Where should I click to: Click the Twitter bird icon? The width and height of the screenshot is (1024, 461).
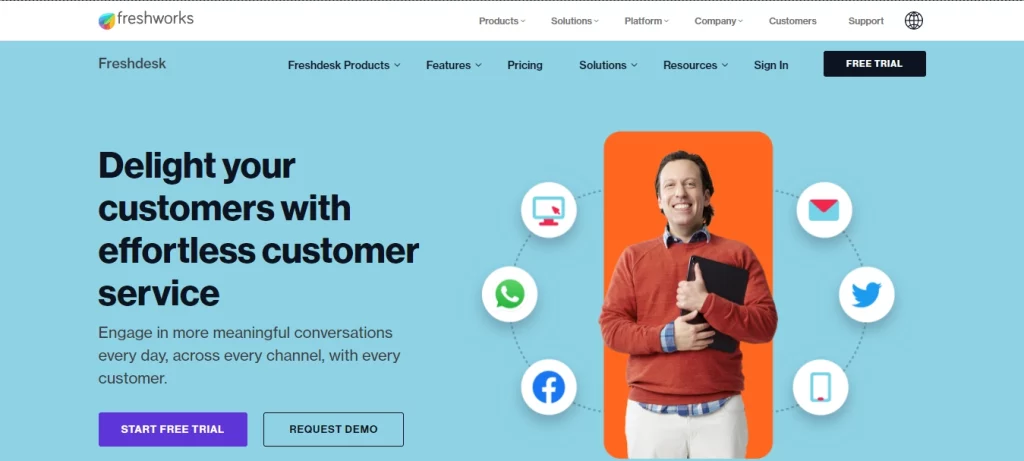point(867,294)
